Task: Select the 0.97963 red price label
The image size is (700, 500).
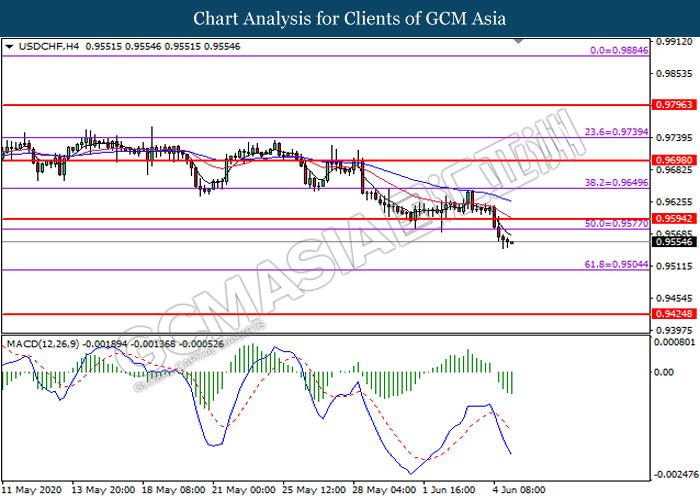Action: 674,105
